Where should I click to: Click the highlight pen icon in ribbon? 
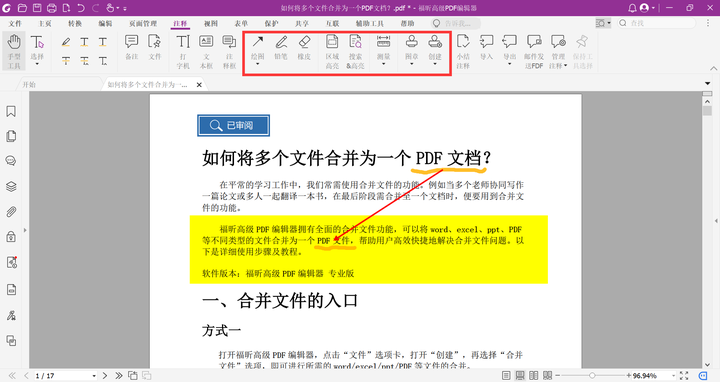pyautogui.click(x=66, y=42)
